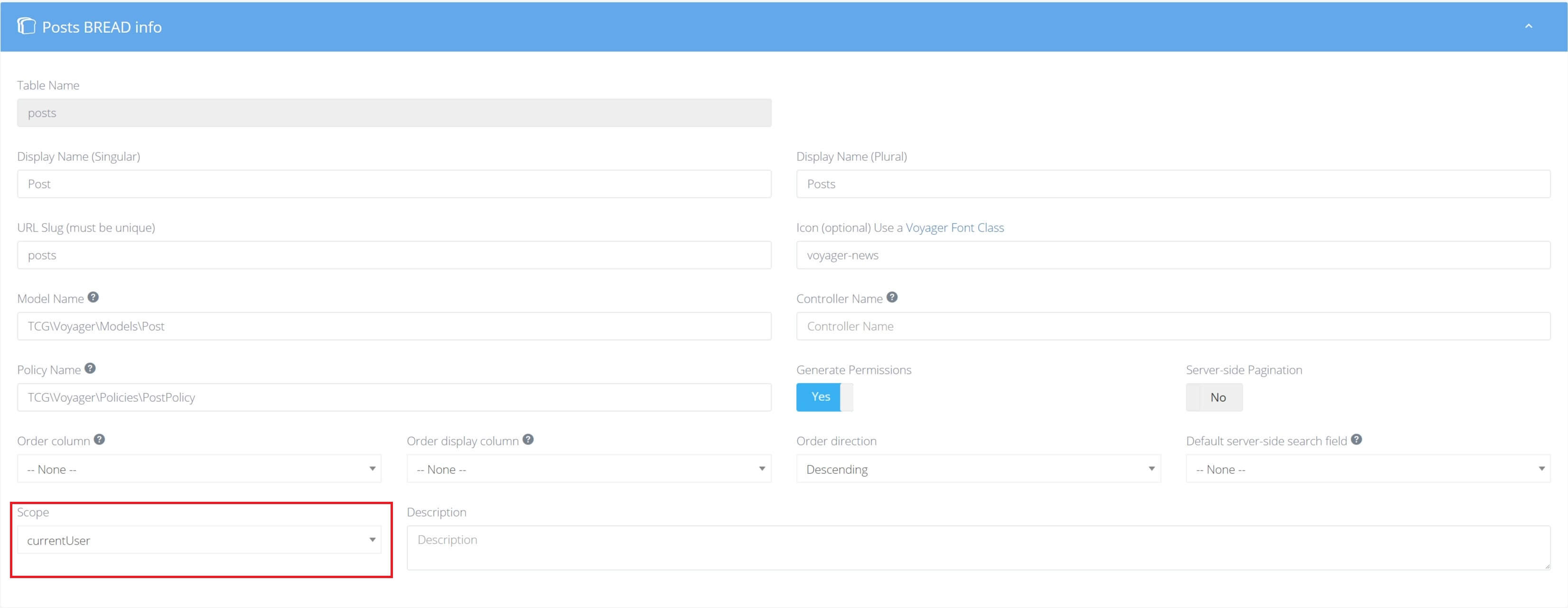This screenshot has height=608, width=1568.
Task: Expand the Scope currentUser dropdown
Action: [x=199, y=540]
